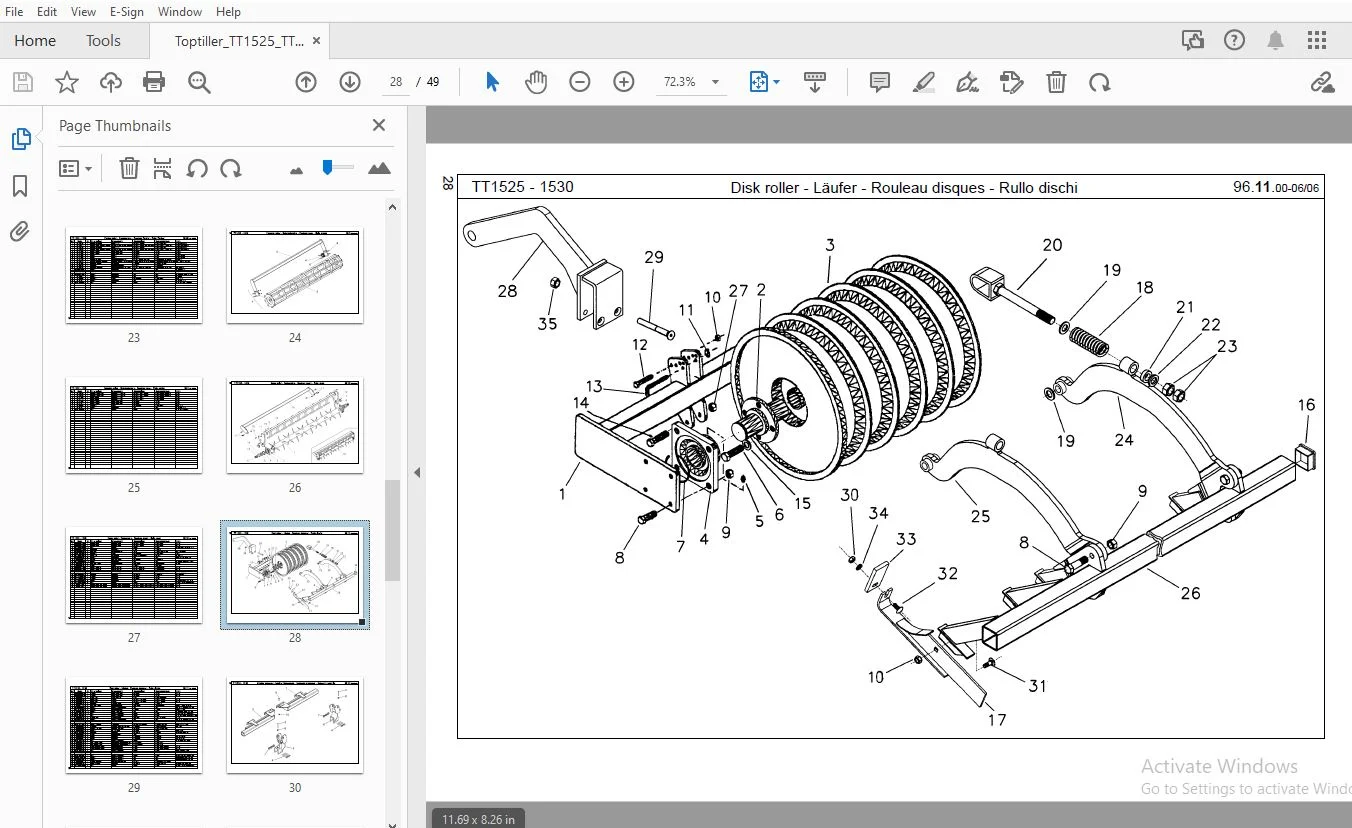The image size is (1352, 828).
Task: Delete selected thumbnails with trash icon
Action: pyautogui.click(x=129, y=168)
